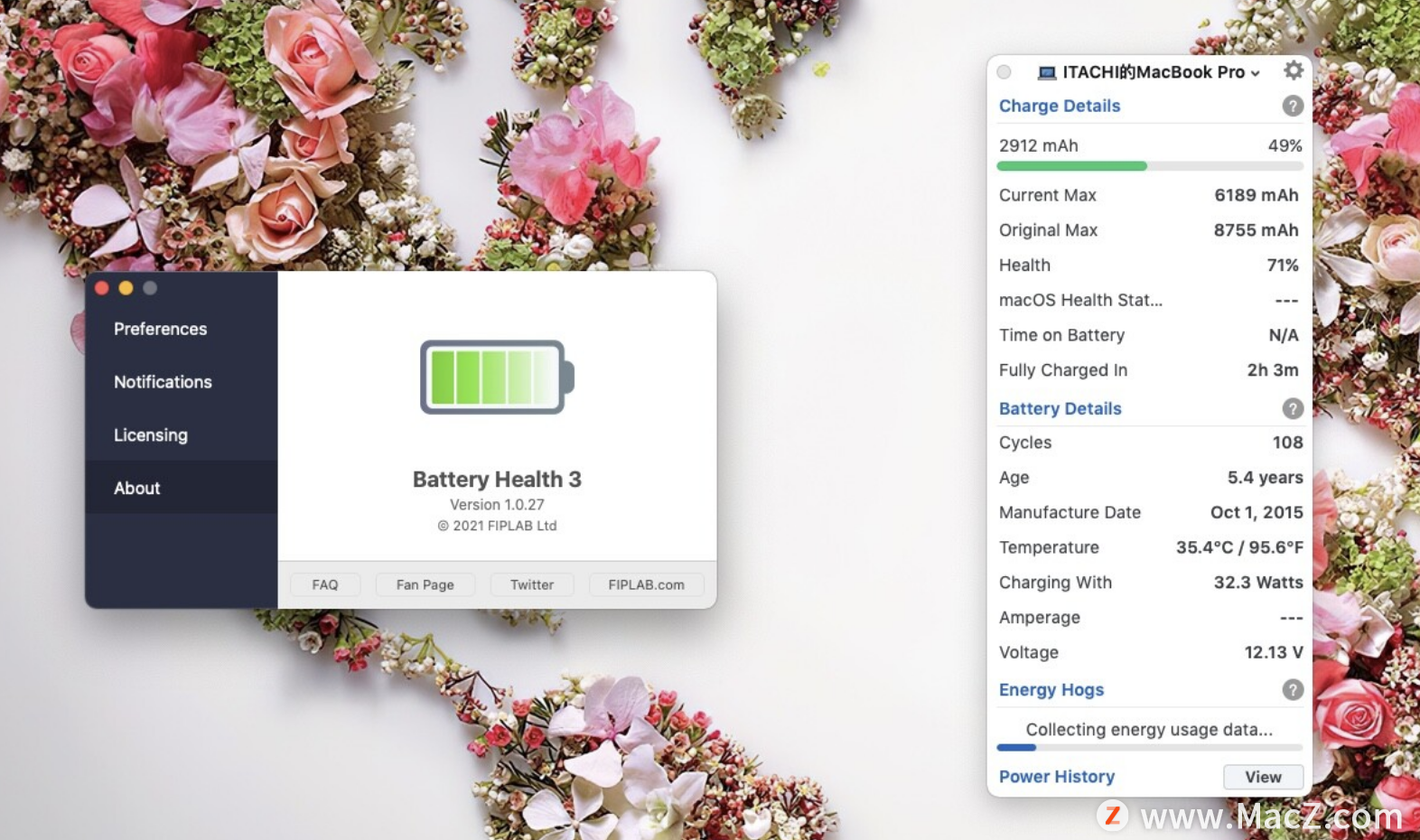Click the Battery Details help icon
Image resolution: width=1420 pixels, height=840 pixels.
point(1293,408)
